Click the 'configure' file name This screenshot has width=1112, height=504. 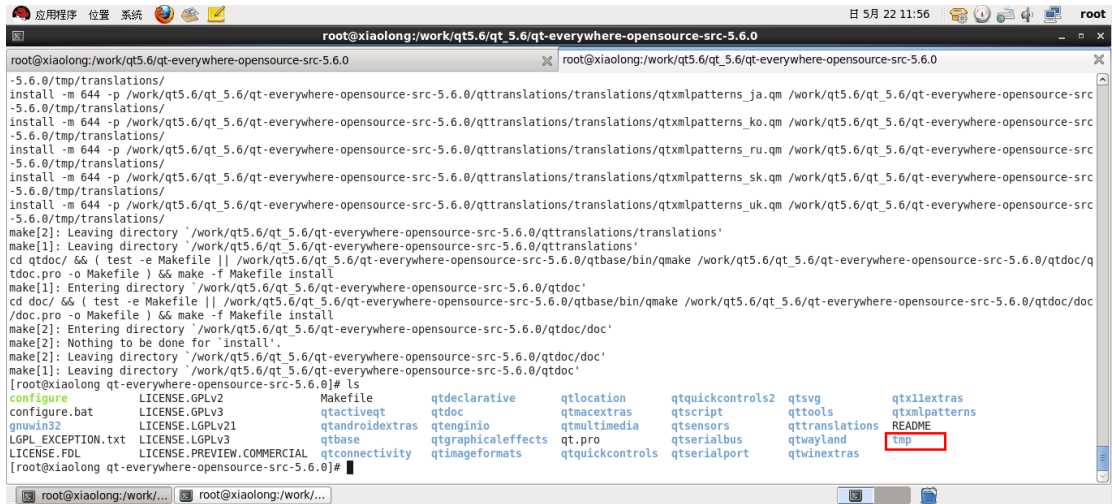[x=38, y=398]
